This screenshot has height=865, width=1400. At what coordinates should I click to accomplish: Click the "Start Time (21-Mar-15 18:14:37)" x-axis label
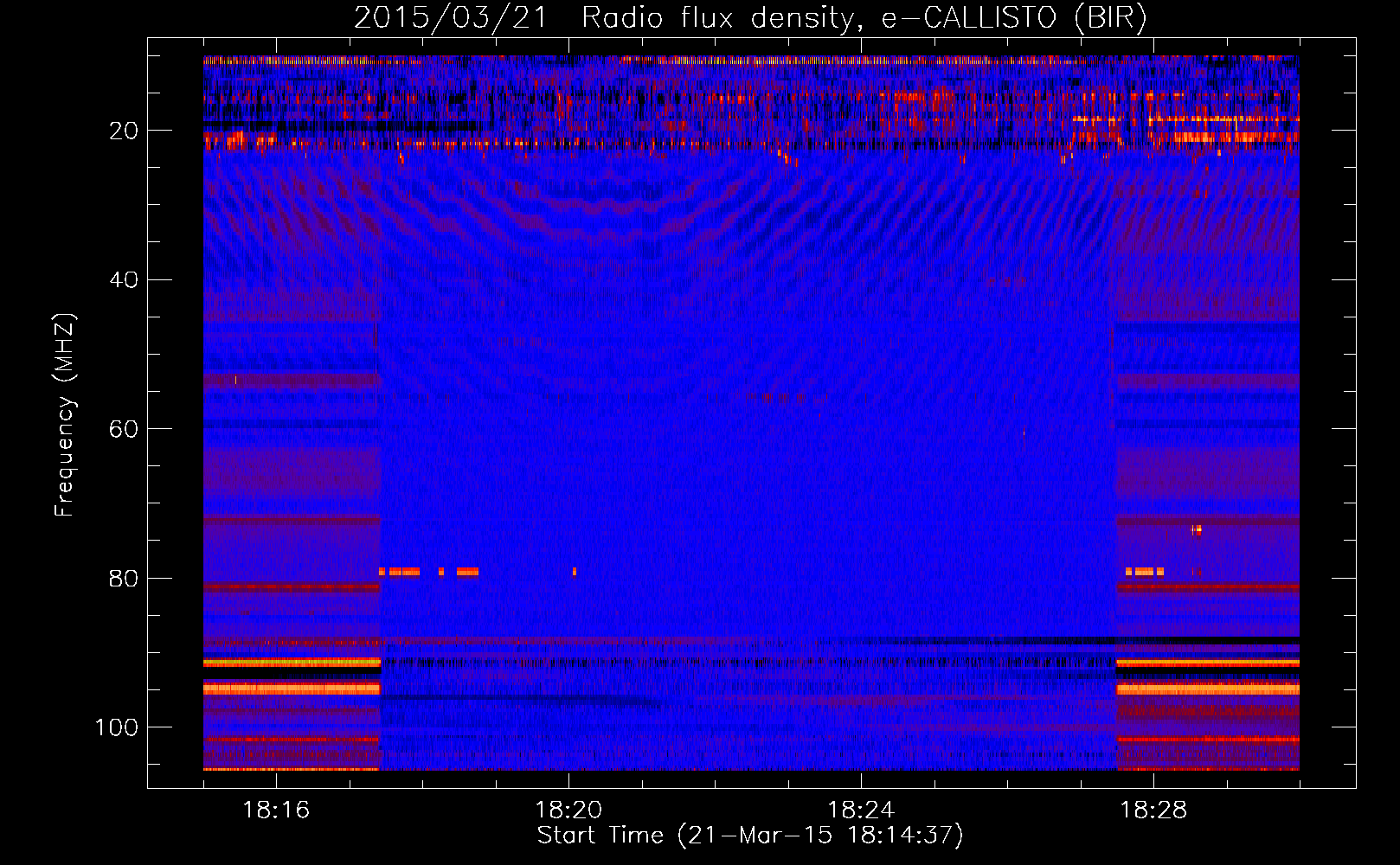[x=750, y=836]
